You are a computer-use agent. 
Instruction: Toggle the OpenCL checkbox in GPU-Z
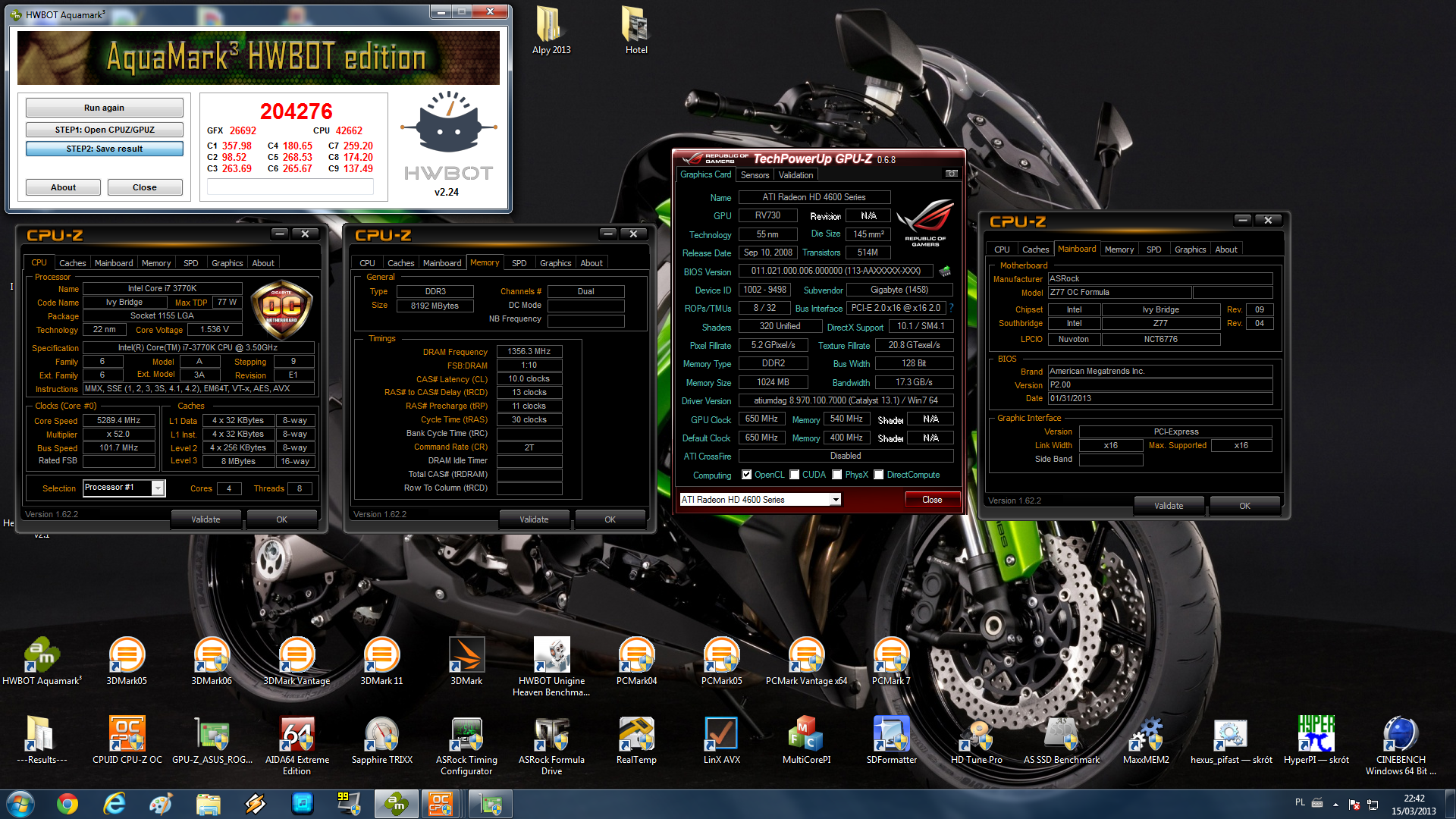pos(747,475)
